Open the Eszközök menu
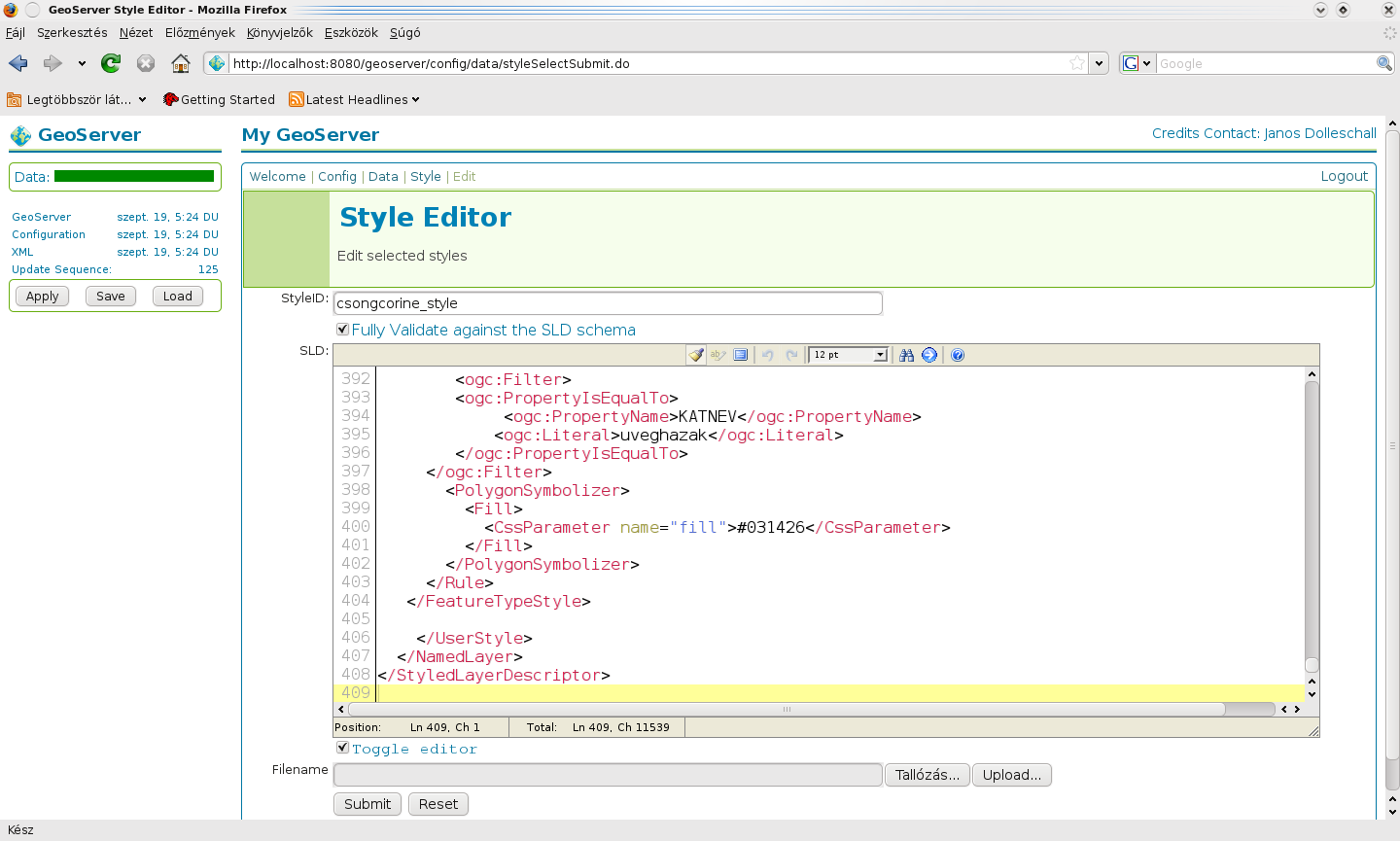This screenshot has height=841, width=1400. click(351, 32)
